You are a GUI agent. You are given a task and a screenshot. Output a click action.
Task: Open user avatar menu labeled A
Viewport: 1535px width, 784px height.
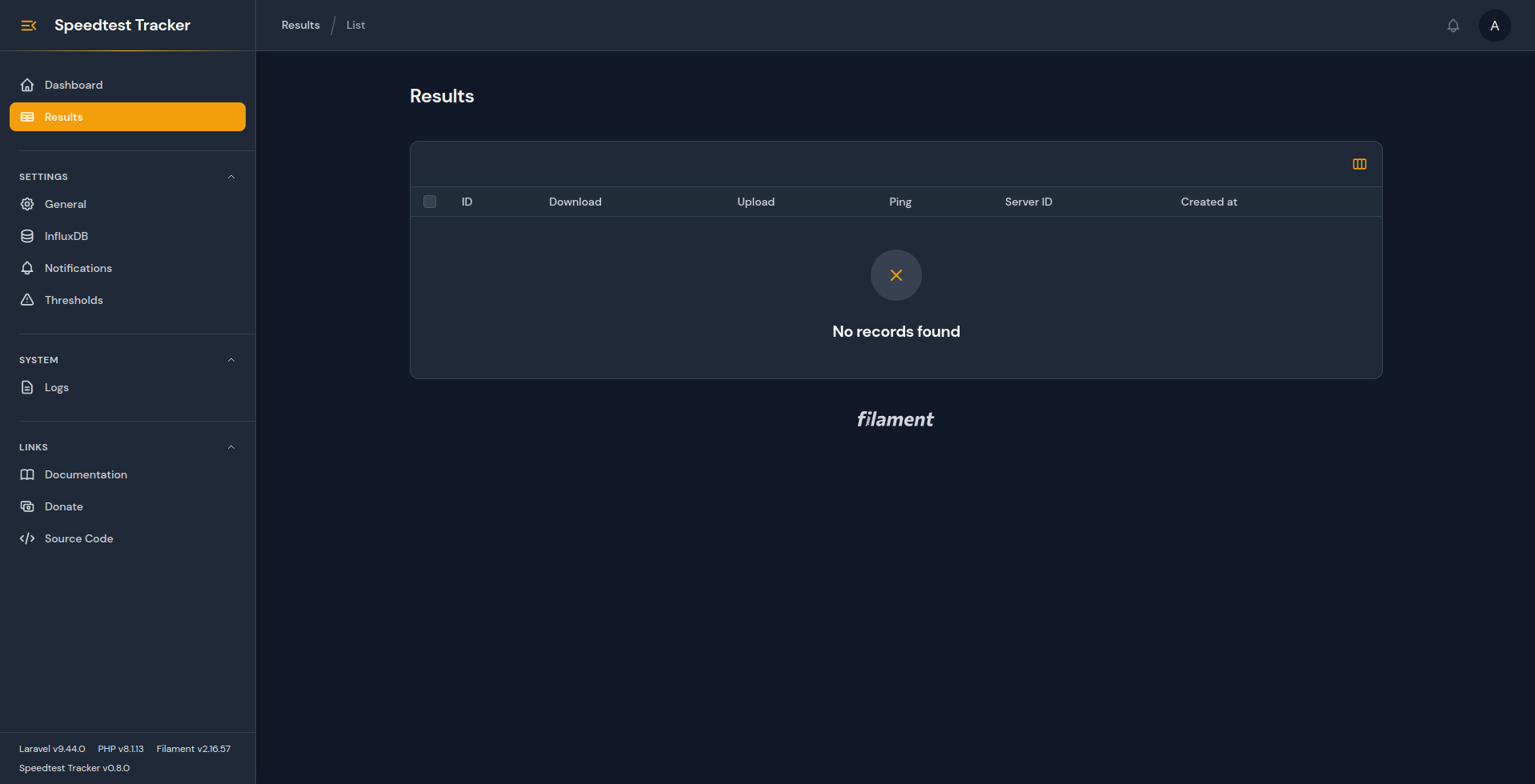click(1495, 26)
